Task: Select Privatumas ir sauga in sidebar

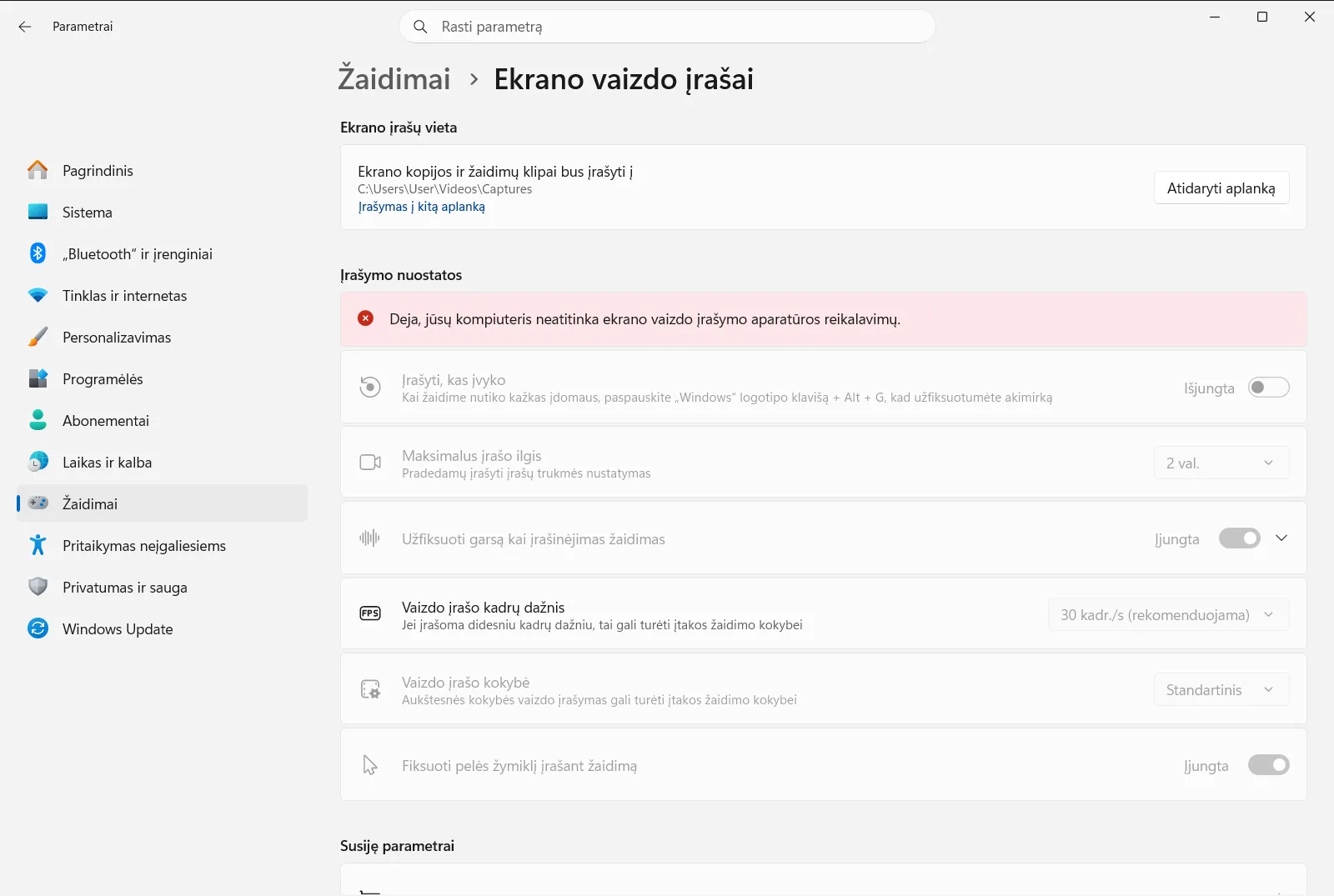Action: coord(162,587)
